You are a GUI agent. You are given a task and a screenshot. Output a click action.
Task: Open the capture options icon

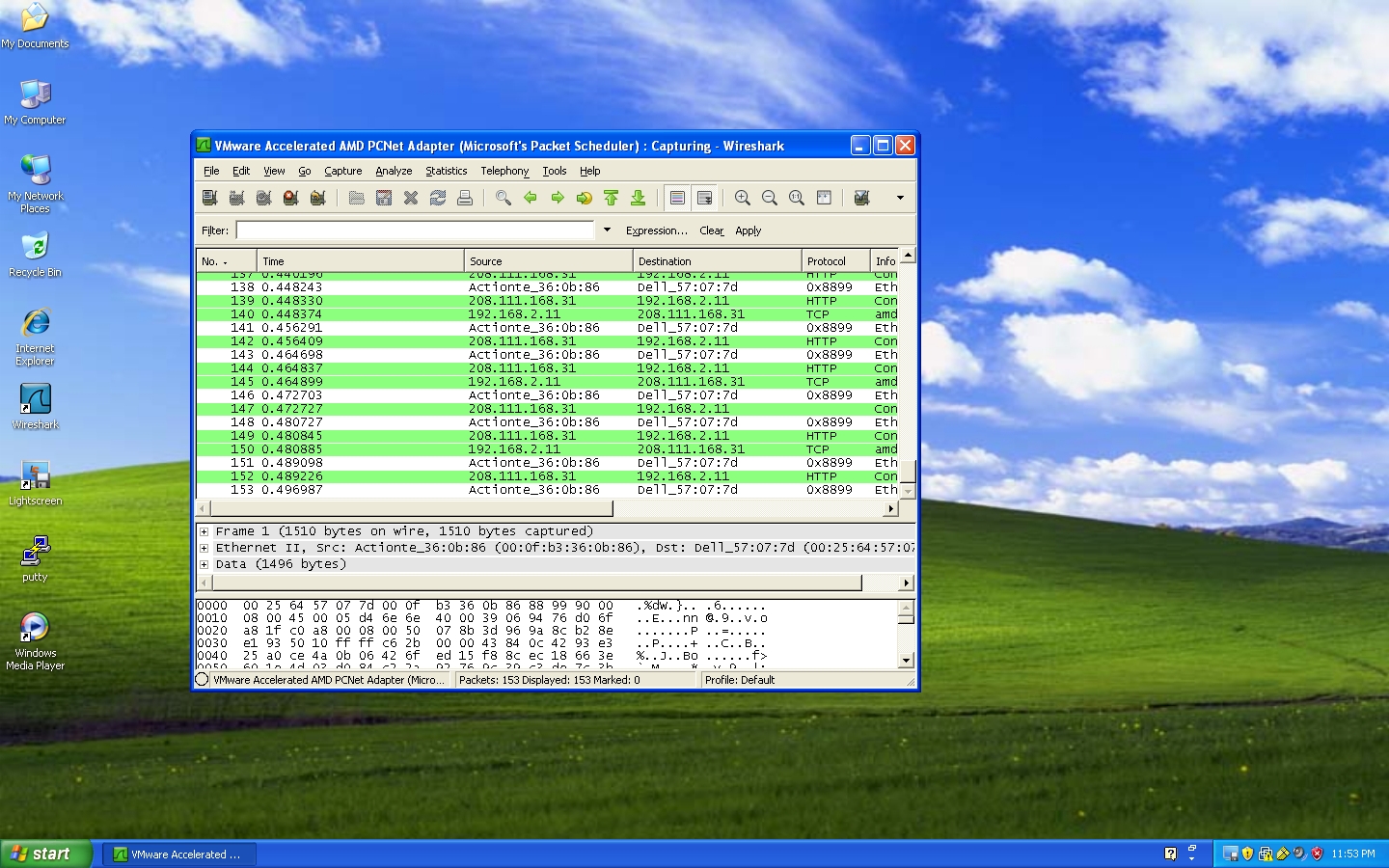click(236, 198)
